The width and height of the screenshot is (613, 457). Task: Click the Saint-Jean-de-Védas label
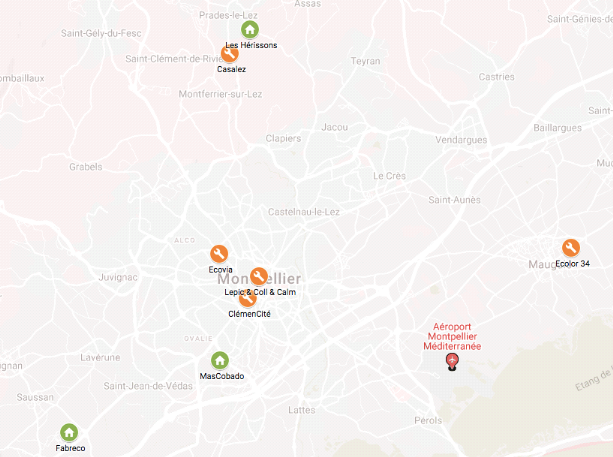point(148,386)
